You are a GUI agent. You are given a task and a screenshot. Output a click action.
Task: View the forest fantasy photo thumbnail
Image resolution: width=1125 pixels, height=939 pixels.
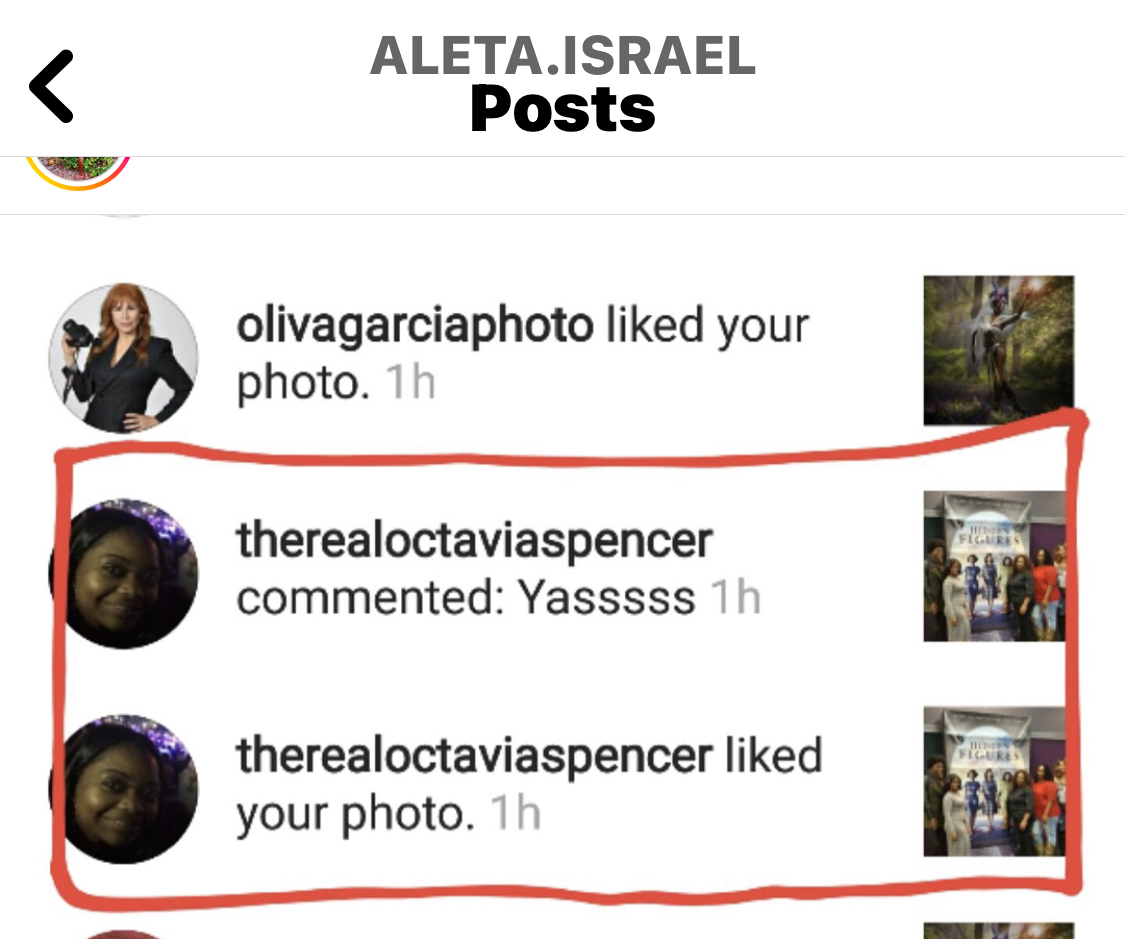pyautogui.click(x=999, y=350)
